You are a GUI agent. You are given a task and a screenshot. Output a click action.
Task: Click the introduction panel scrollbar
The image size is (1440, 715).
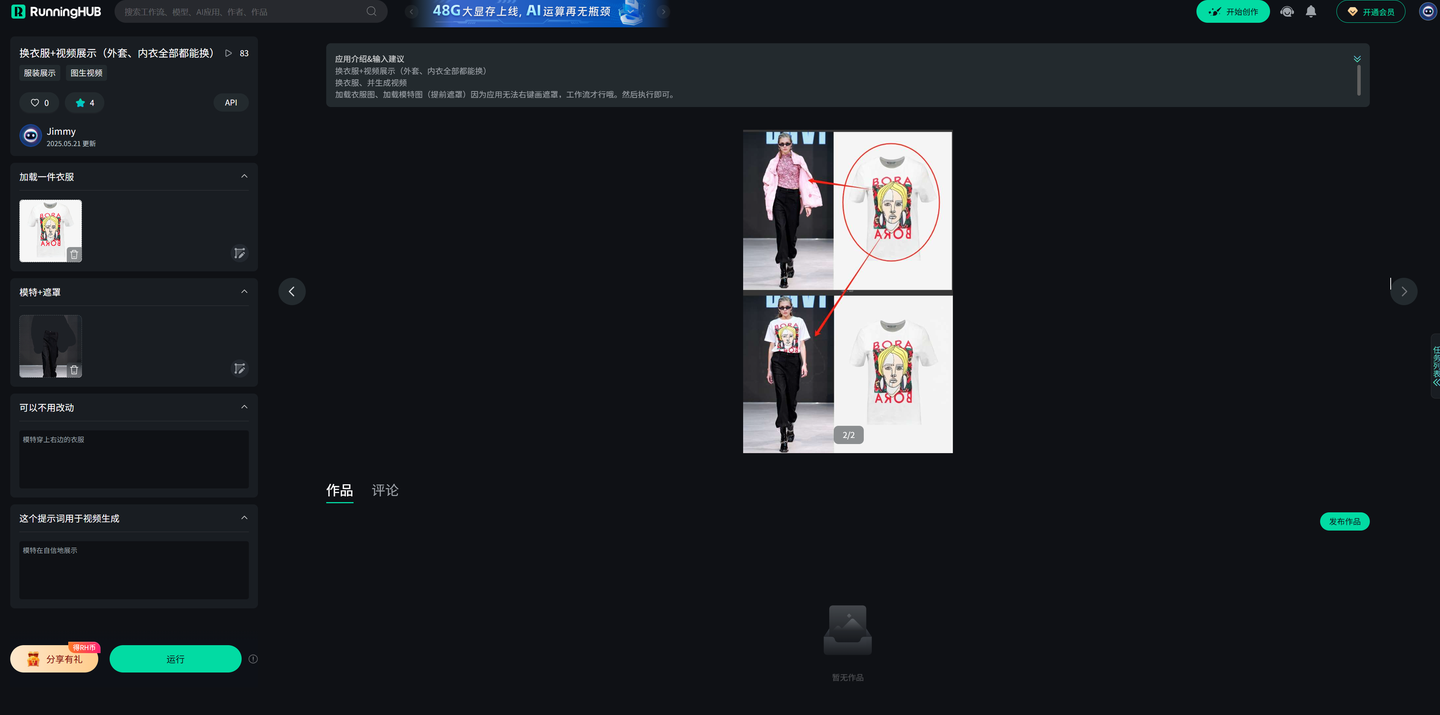point(1359,80)
